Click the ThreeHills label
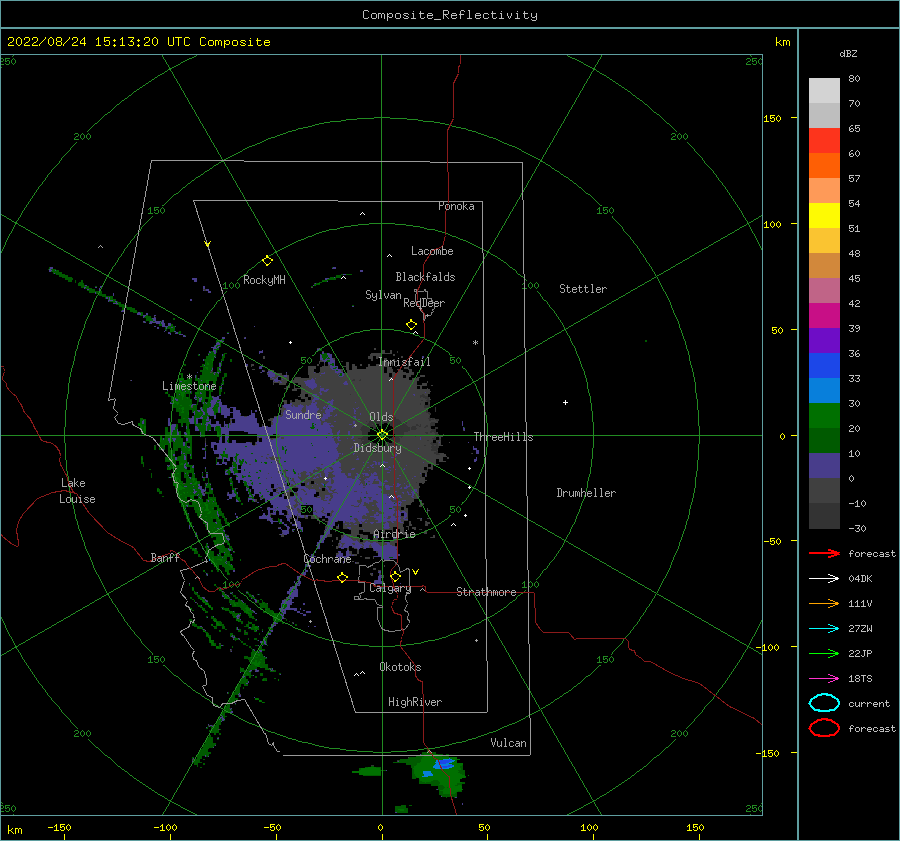Image resolution: width=900 pixels, height=841 pixels. pos(503,437)
